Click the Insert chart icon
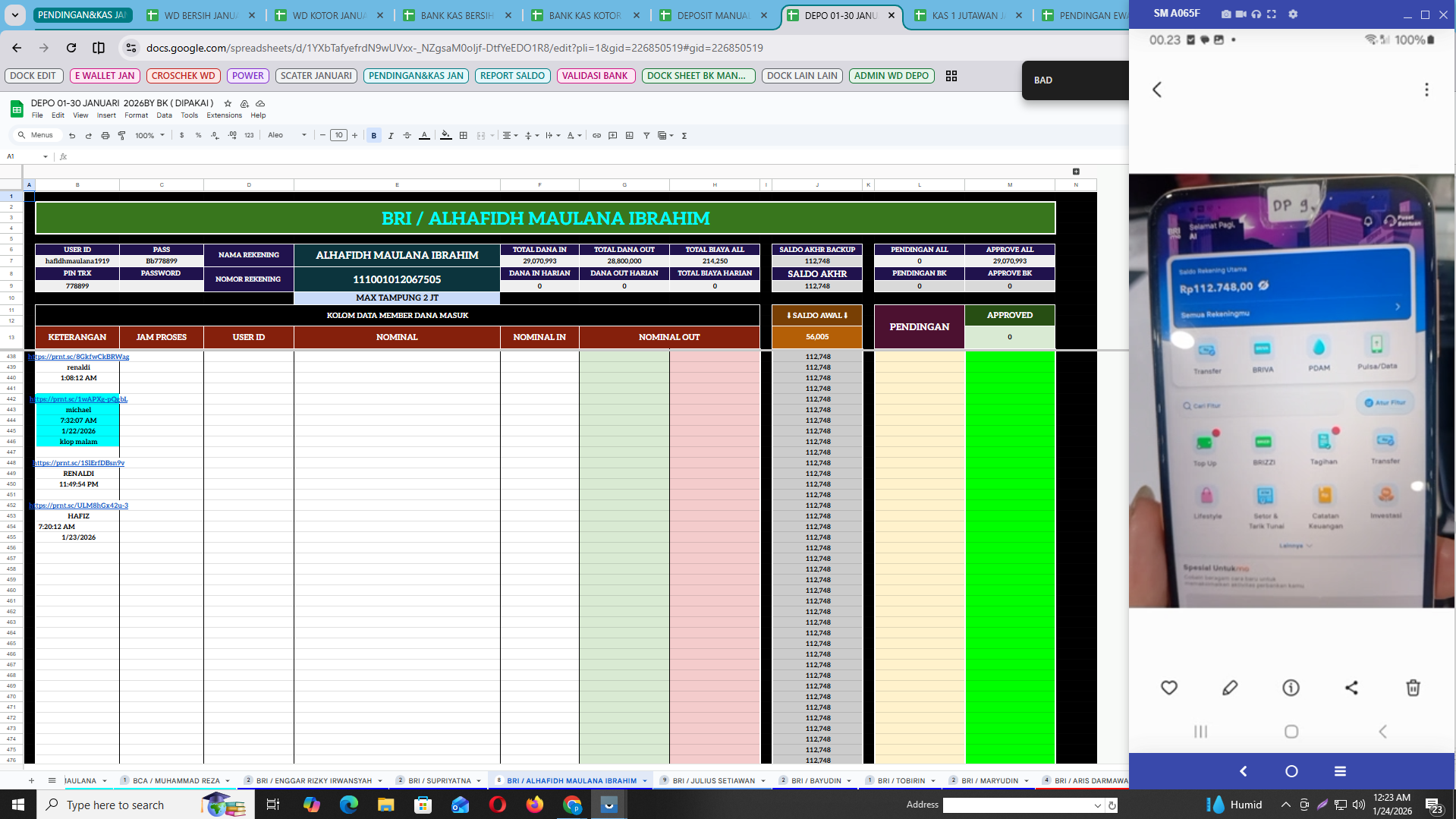This screenshot has width=1456, height=819. 630,136
